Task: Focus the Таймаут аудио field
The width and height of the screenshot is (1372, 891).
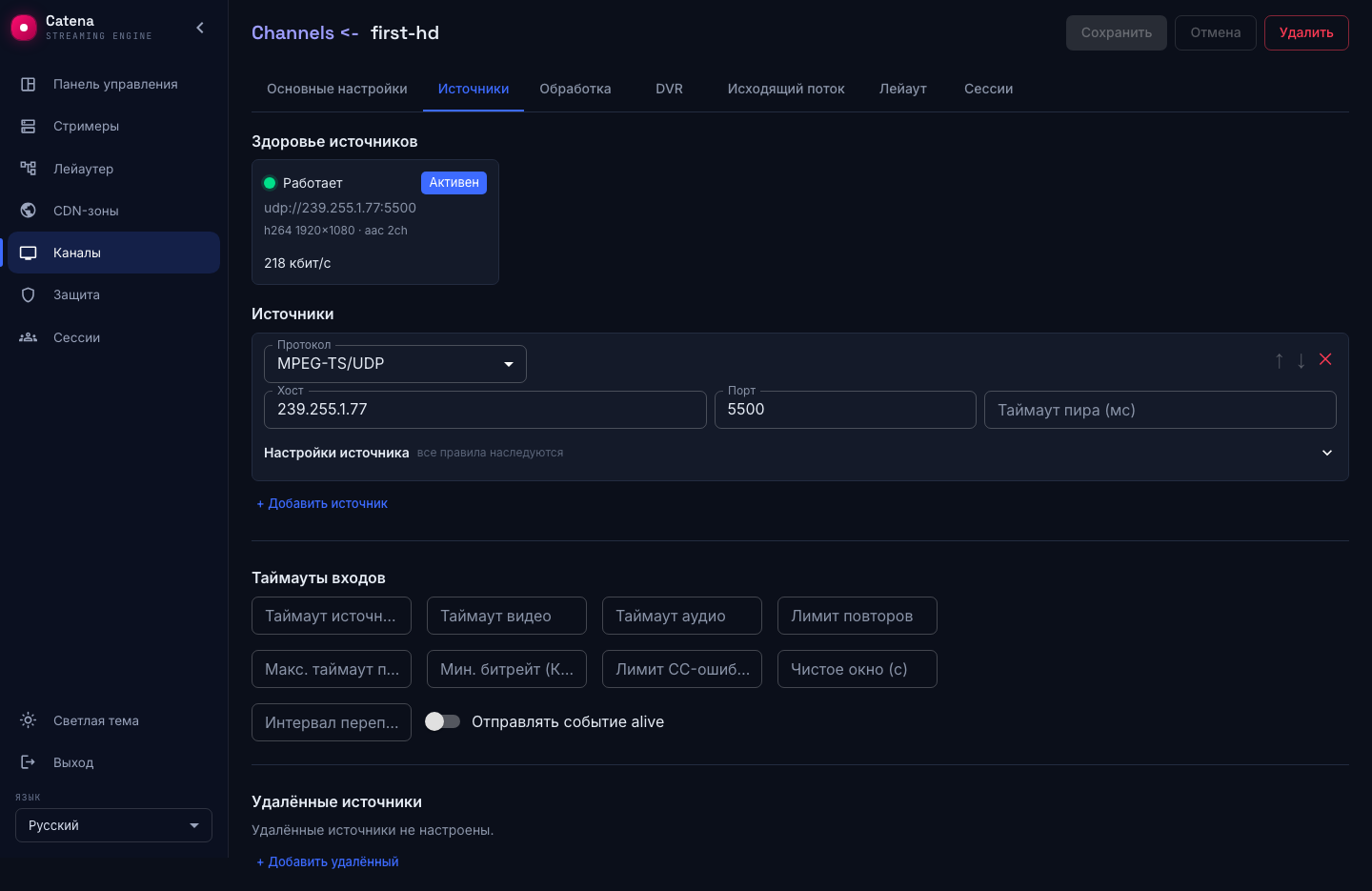Action: 682,616
